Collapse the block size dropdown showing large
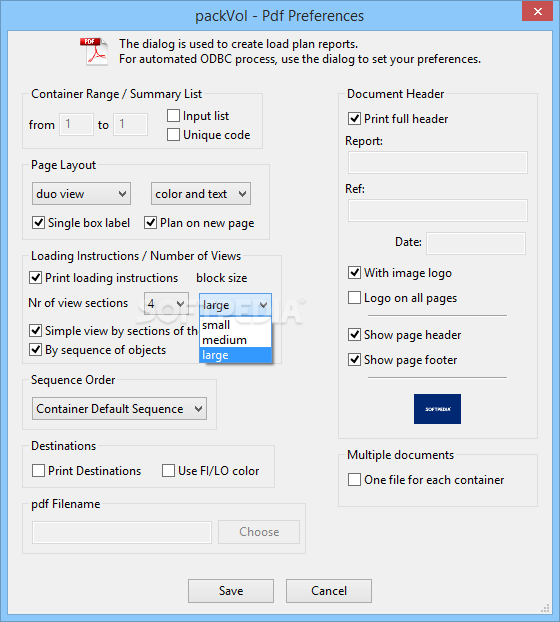The image size is (560, 622). click(x=235, y=305)
